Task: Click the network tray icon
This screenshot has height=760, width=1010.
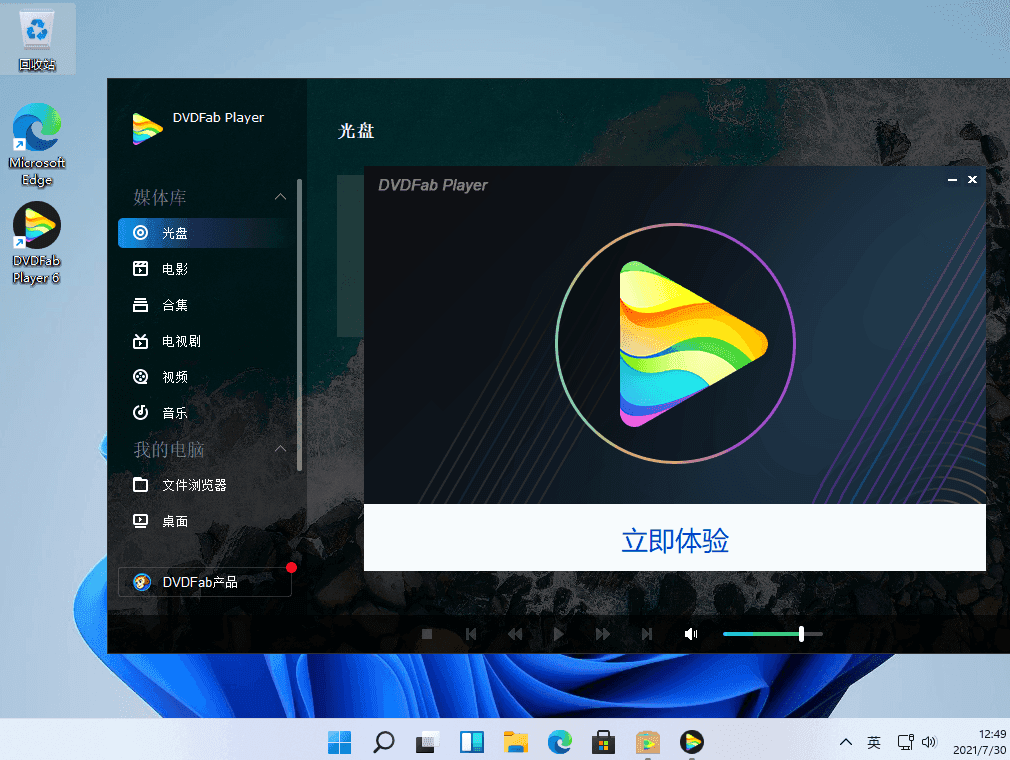Action: (x=906, y=742)
